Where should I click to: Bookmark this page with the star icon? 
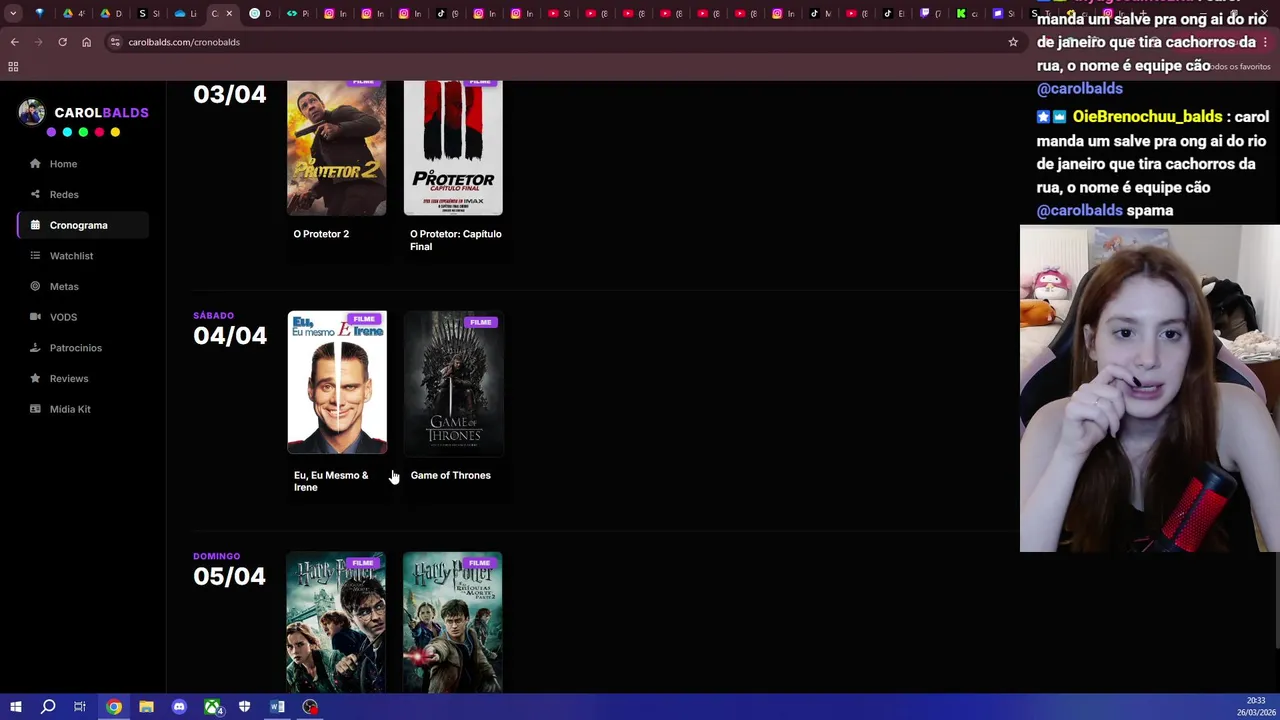[x=1013, y=42]
